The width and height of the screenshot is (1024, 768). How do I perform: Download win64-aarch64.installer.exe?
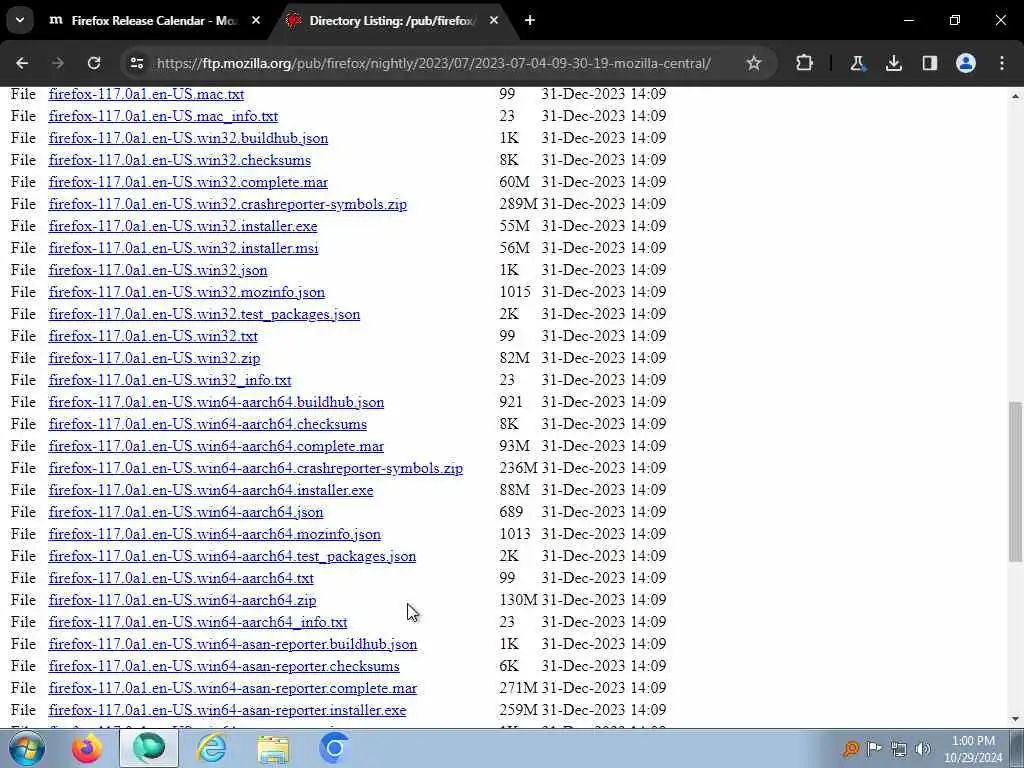(211, 490)
